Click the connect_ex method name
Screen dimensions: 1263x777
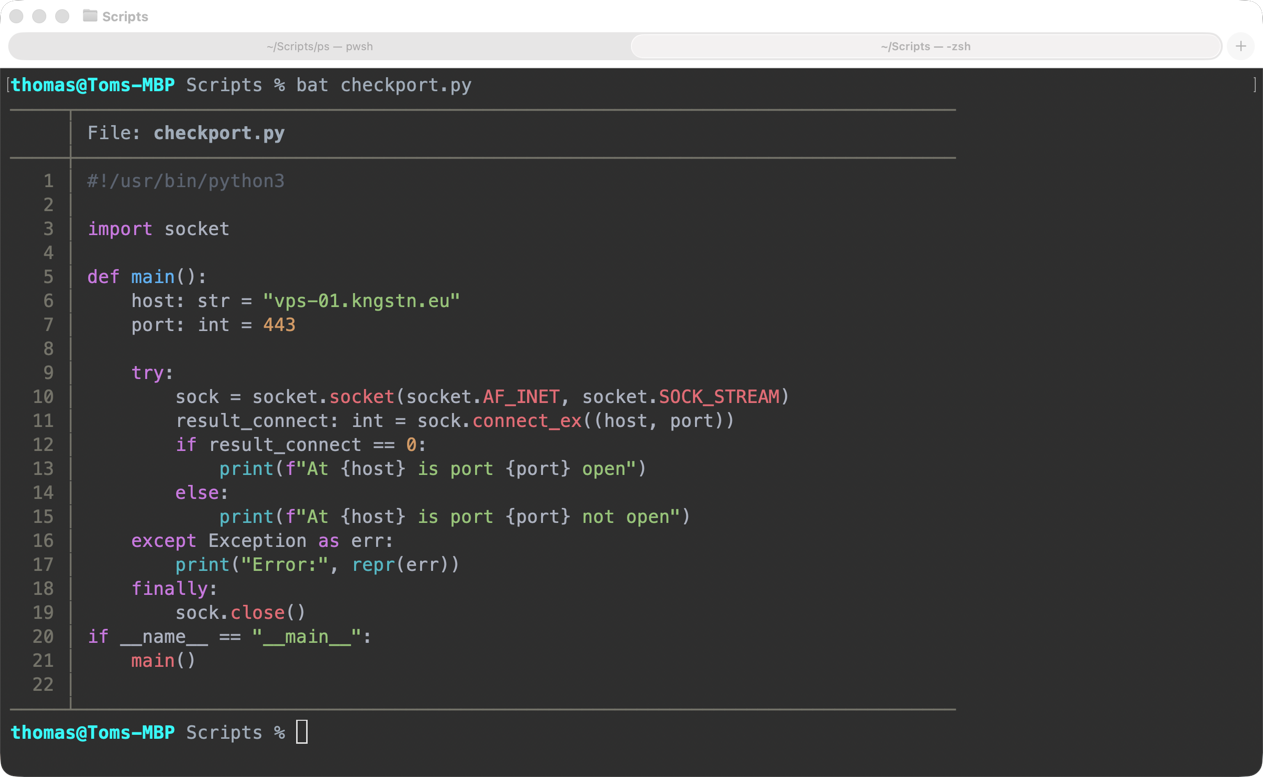[x=527, y=421]
